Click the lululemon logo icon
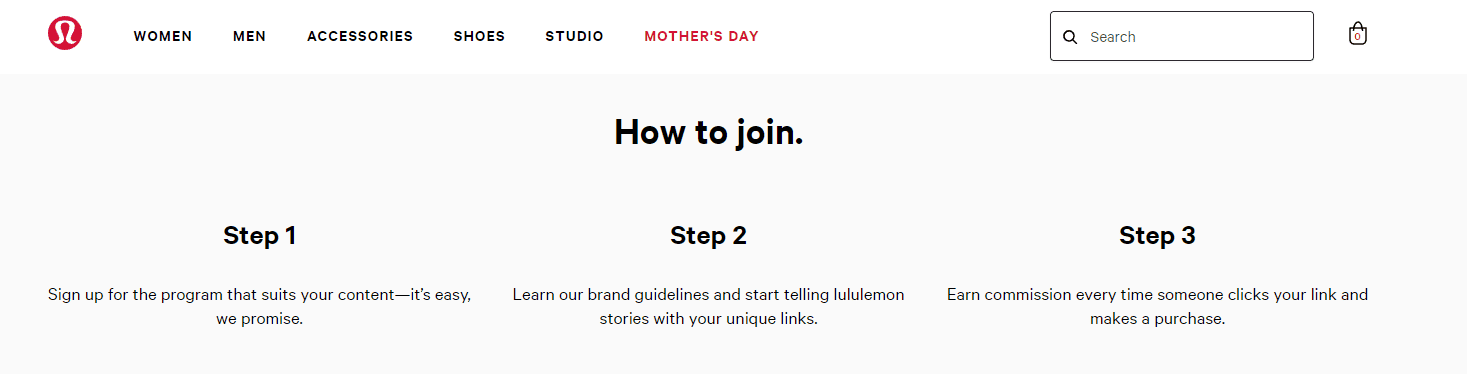The height and width of the screenshot is (374, 1467). [65, 33]
